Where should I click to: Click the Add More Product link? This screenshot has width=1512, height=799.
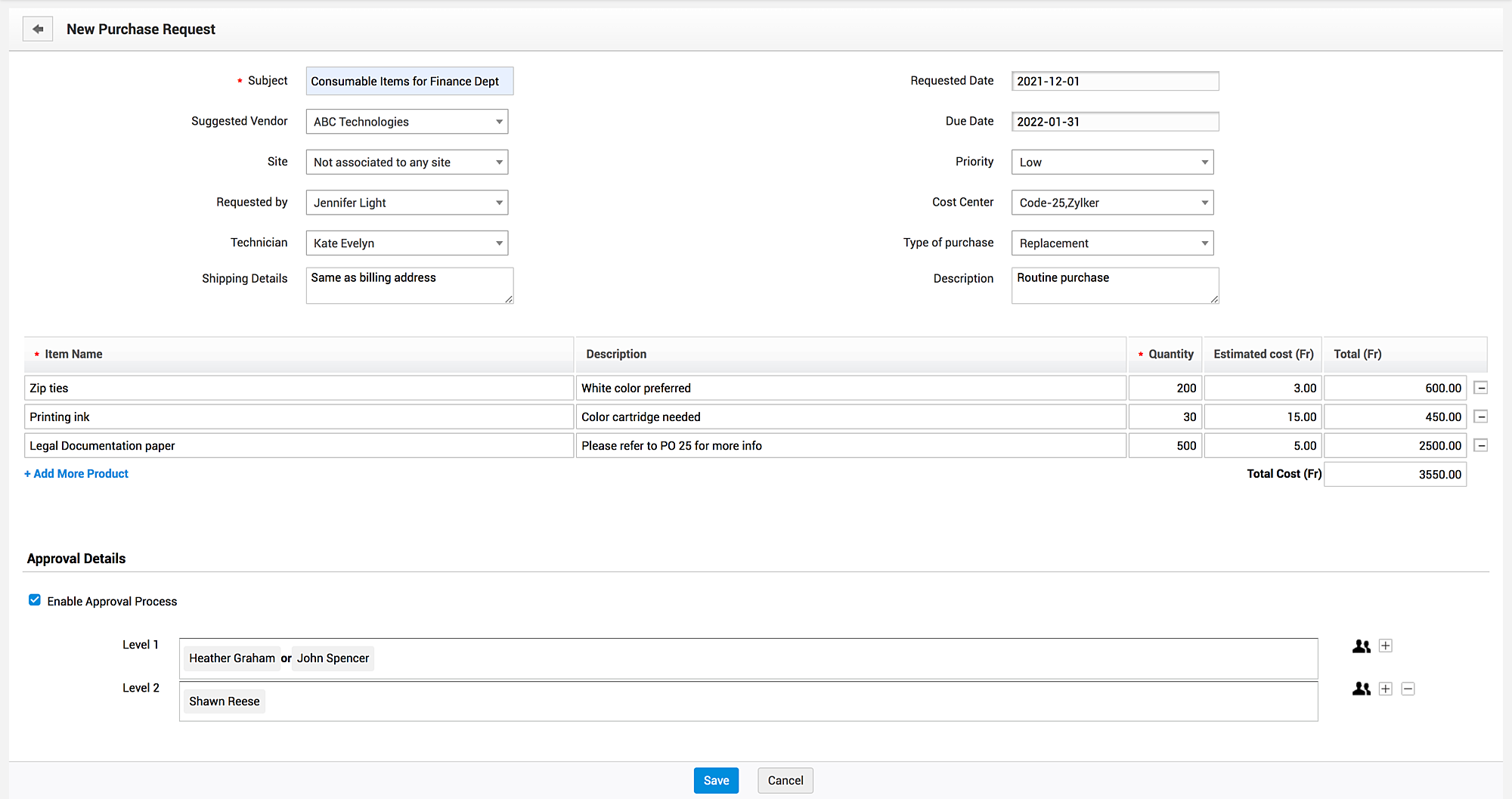pos(76,474)
